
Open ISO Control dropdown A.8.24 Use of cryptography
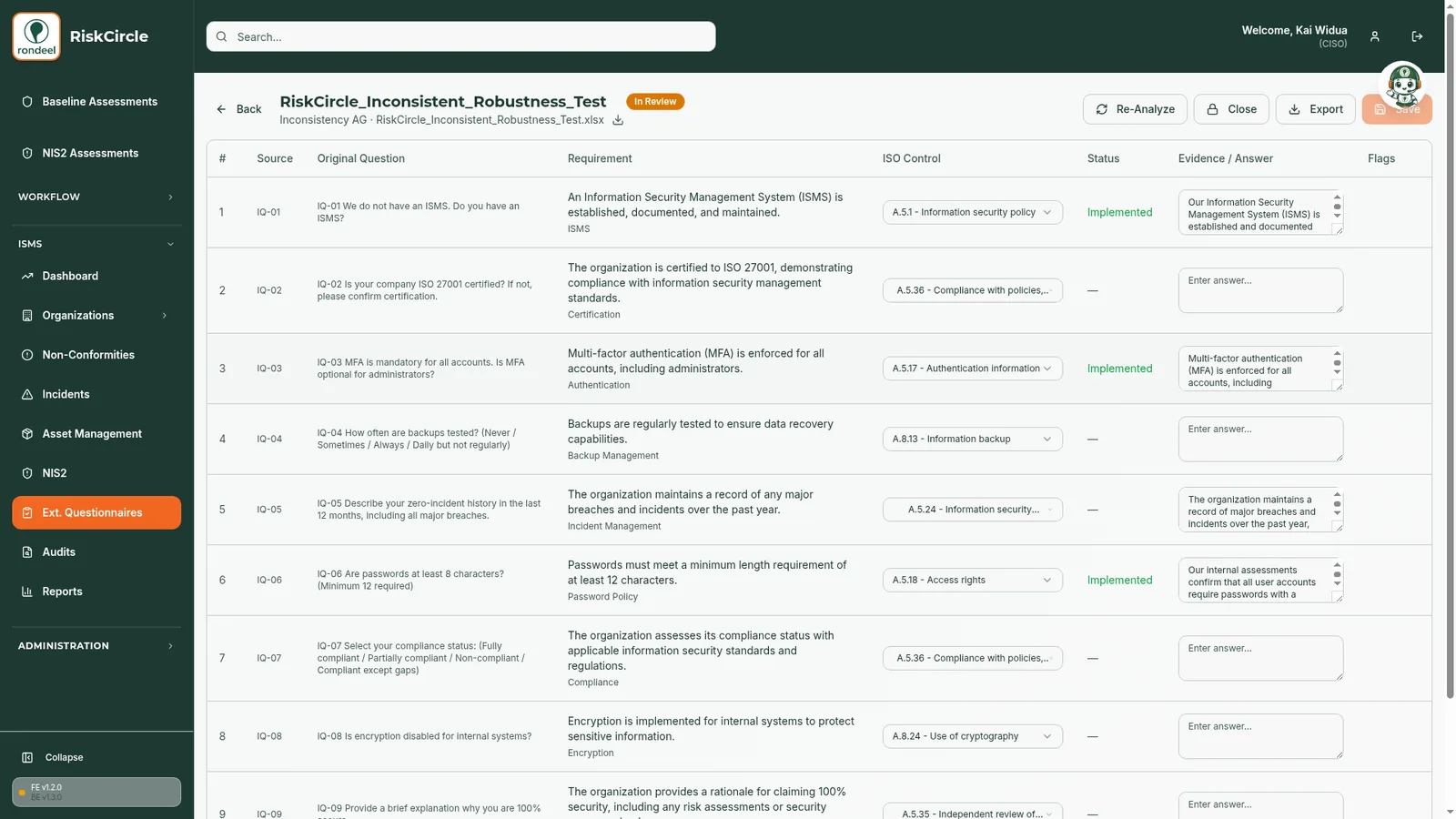tap(972, 736)
